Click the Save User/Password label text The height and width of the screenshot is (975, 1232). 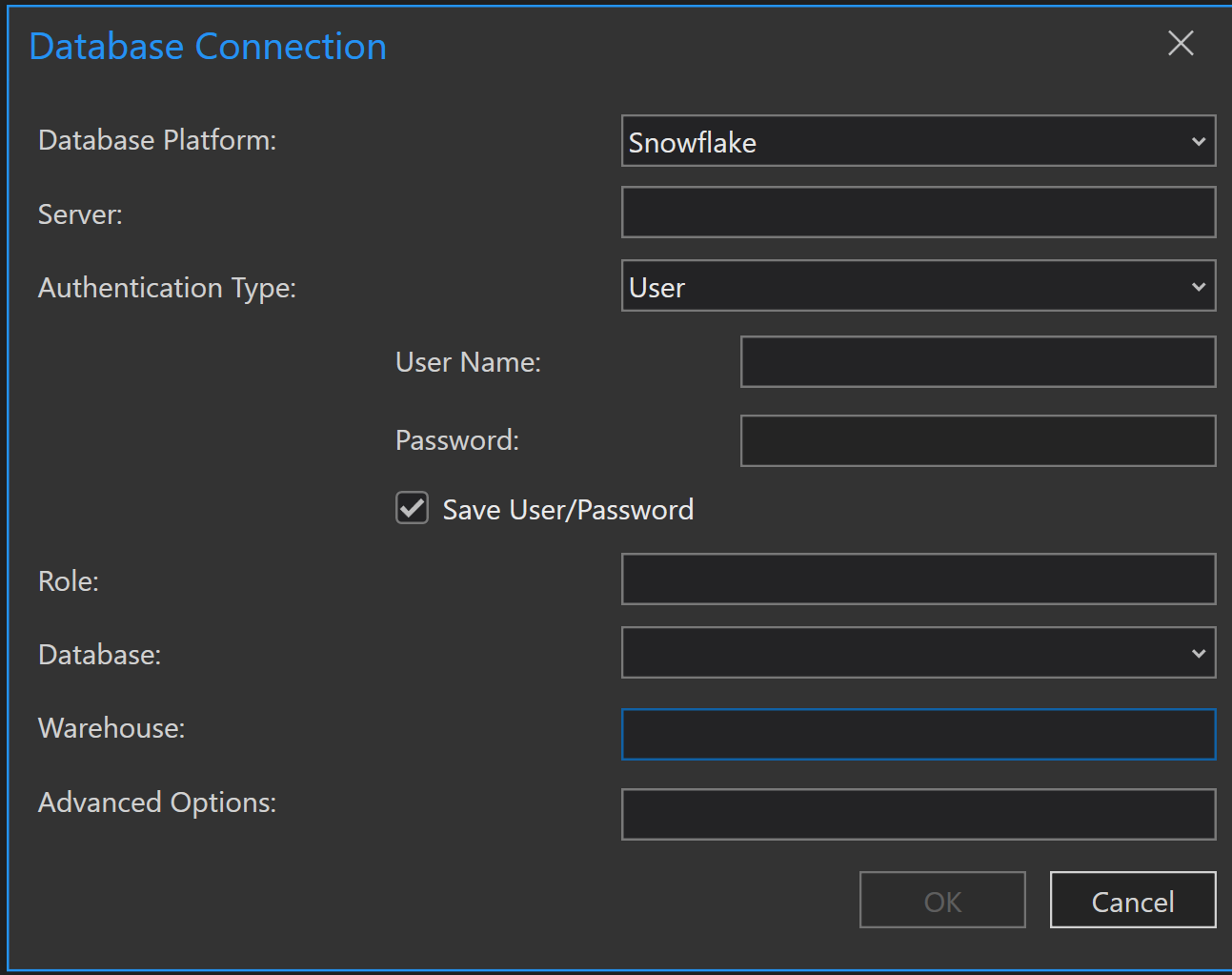tap(568, 510)
